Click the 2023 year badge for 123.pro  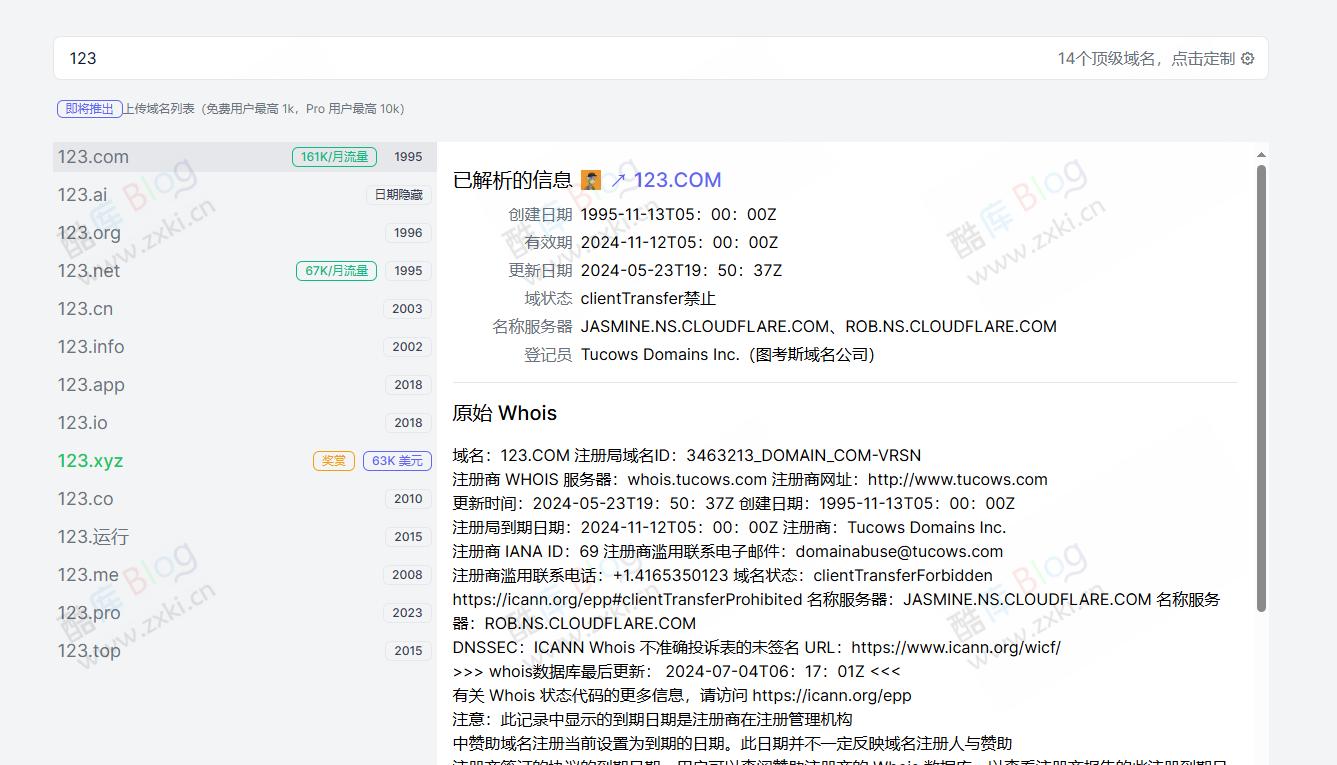[x=407, y=613]
